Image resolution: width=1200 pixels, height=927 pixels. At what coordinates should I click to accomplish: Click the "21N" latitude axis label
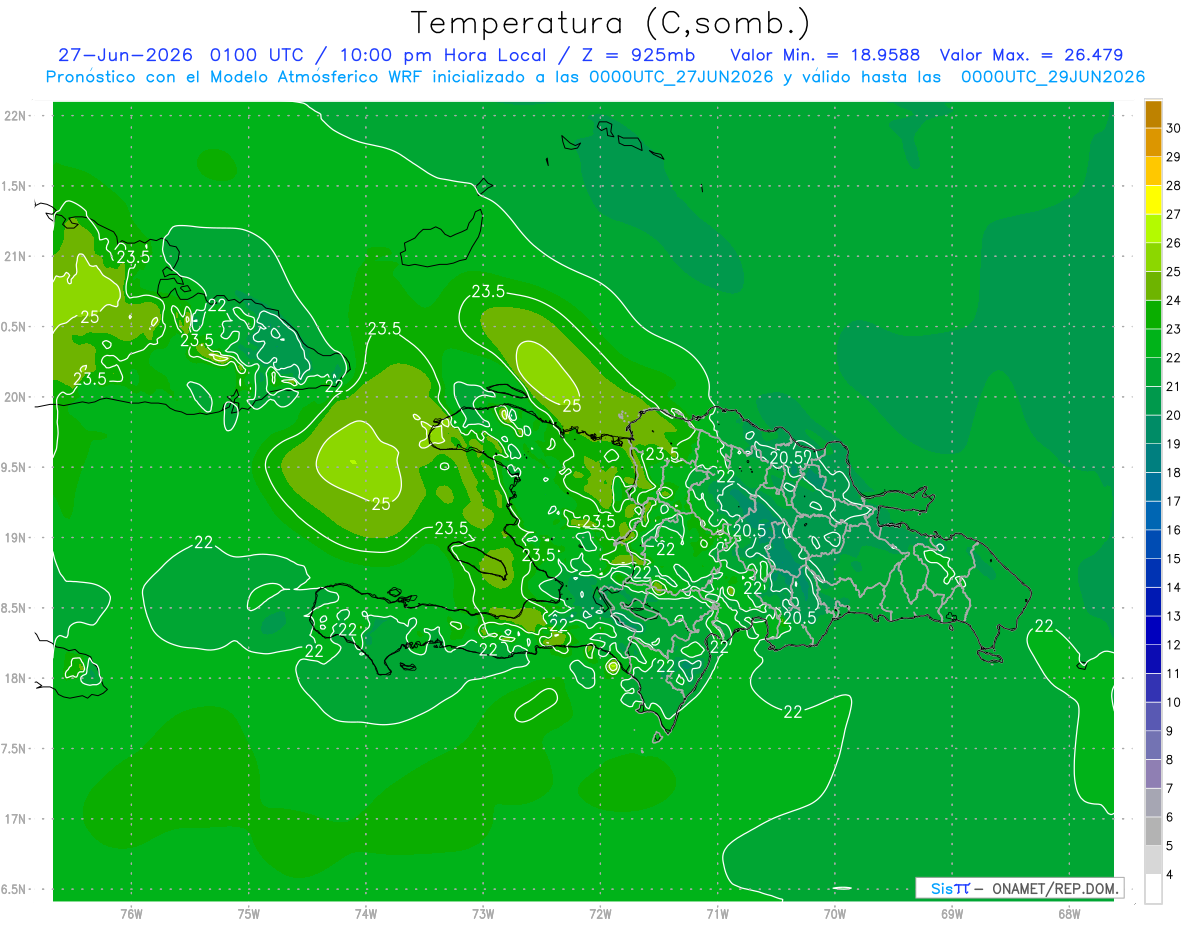point(17,256)
